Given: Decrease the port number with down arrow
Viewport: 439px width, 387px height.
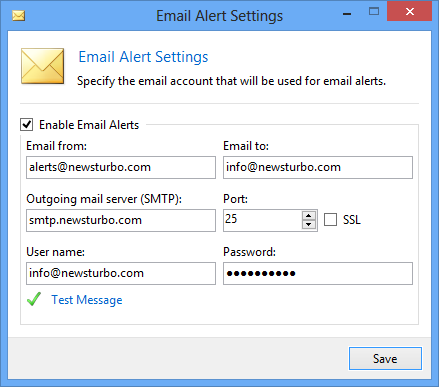Looking at the screenshot, I should (x=309, y=224).
